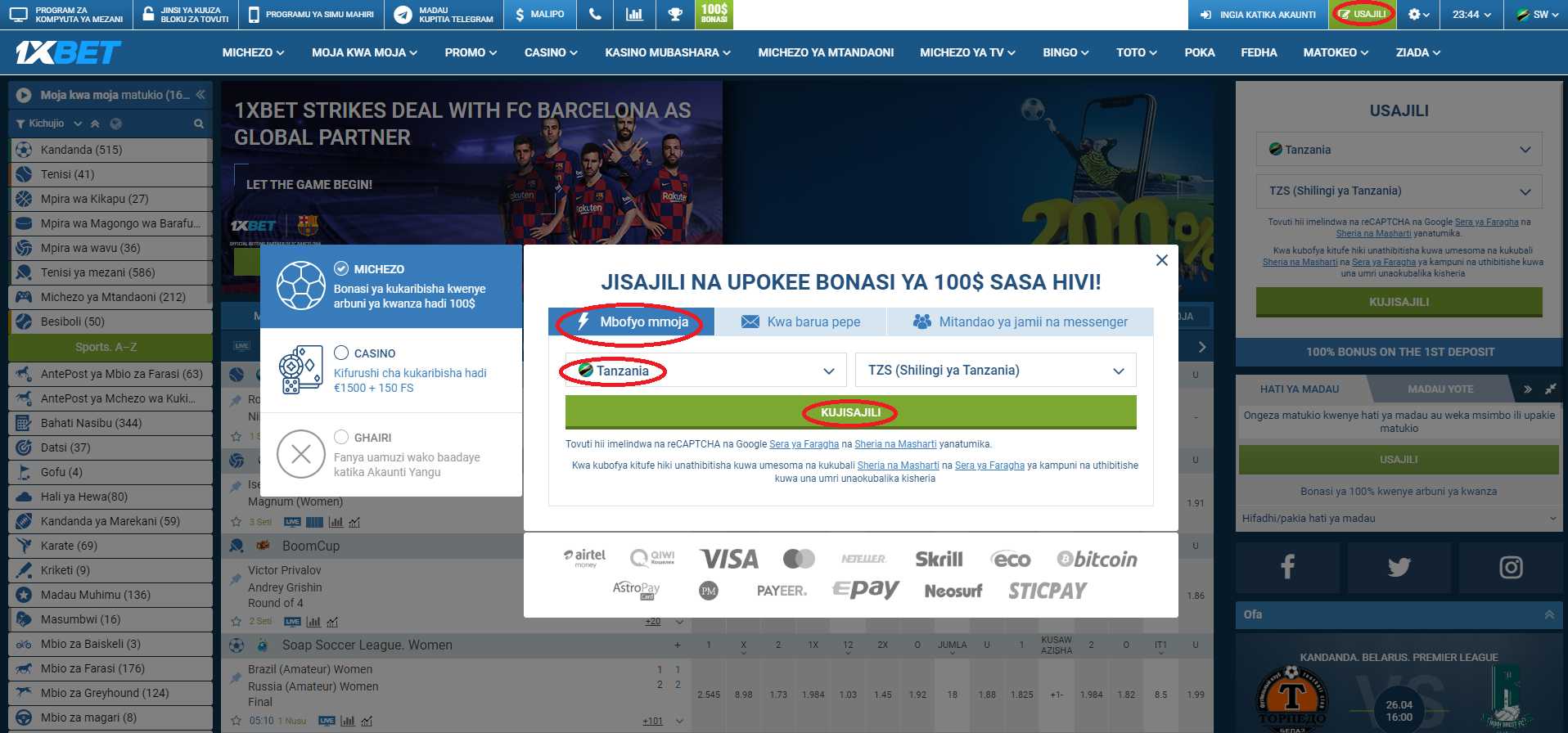The image size is (1568, 733).
Task: Click KUJISAJILI button in right panel
Action: coord(1399,302)
